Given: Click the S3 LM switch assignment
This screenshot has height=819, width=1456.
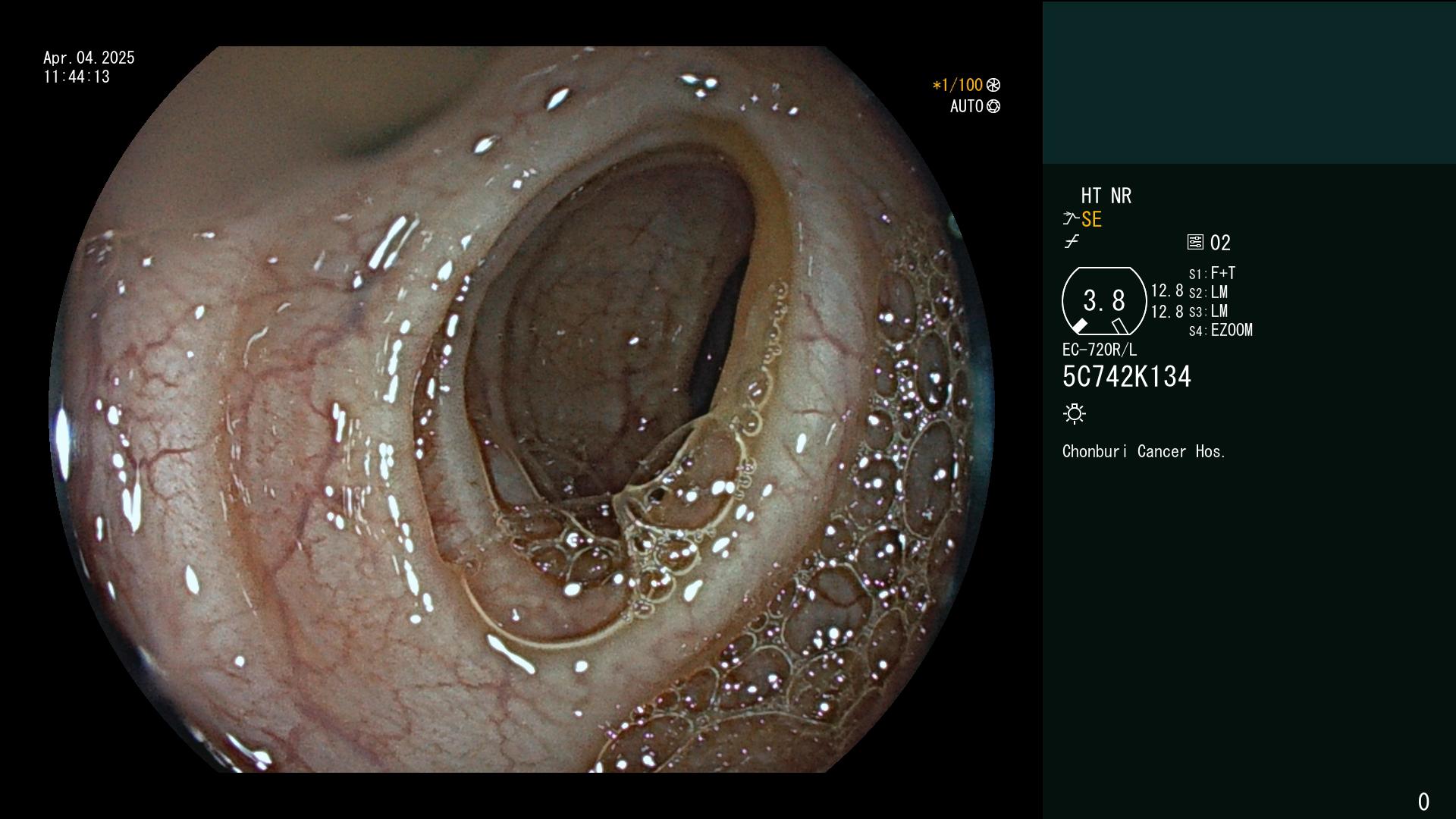Looking at the screenshot, I should coord(1208,311).
